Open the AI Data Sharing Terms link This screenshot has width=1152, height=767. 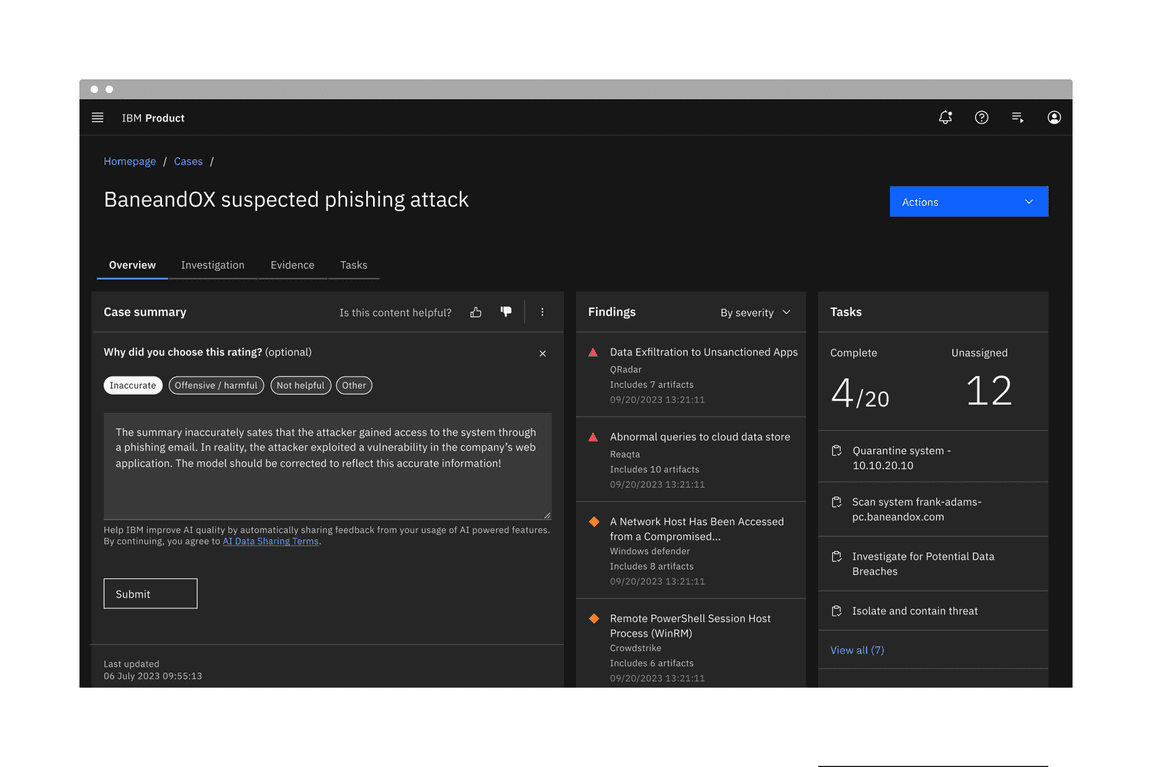click(270, 541)
